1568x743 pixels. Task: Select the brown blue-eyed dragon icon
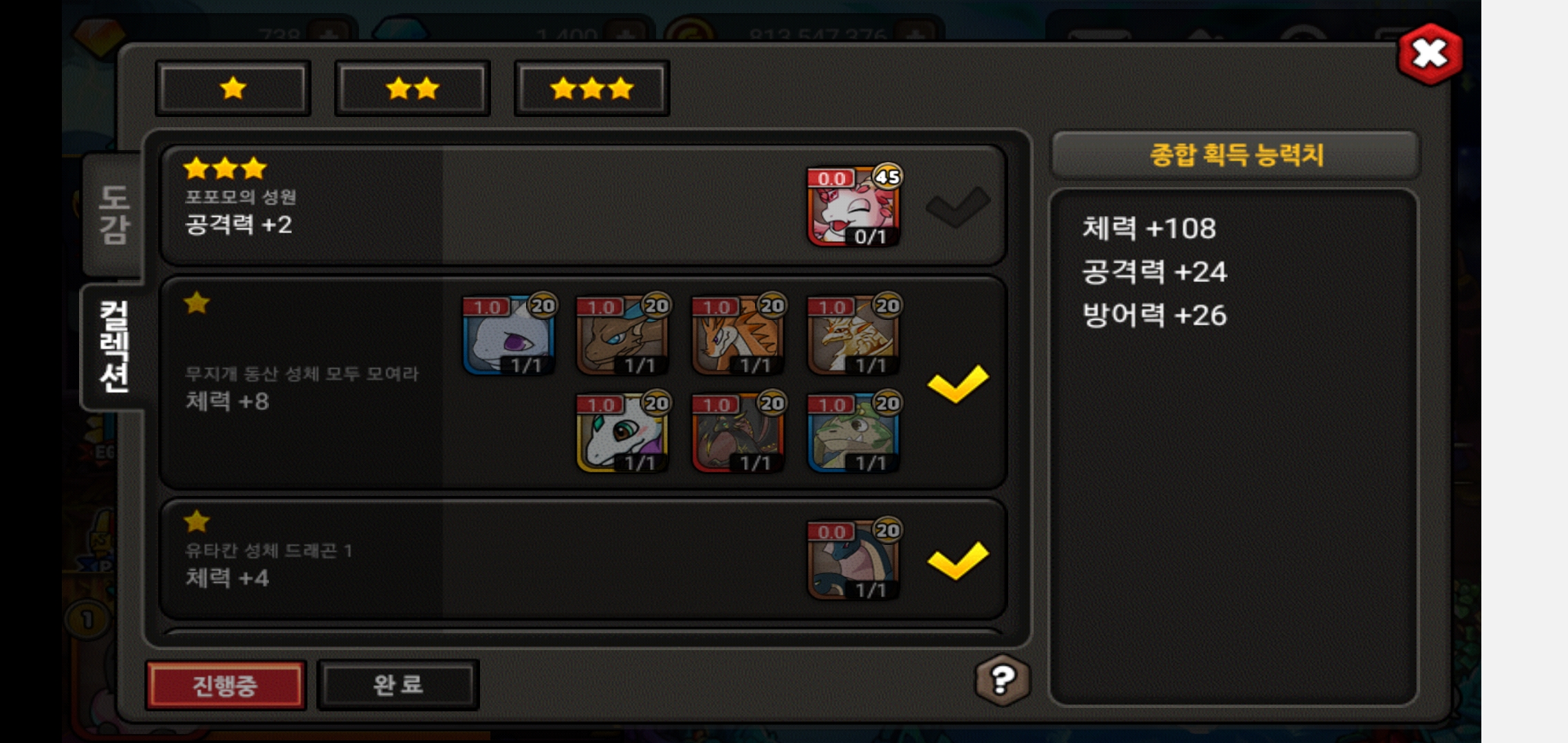click(x=623, y=335)
